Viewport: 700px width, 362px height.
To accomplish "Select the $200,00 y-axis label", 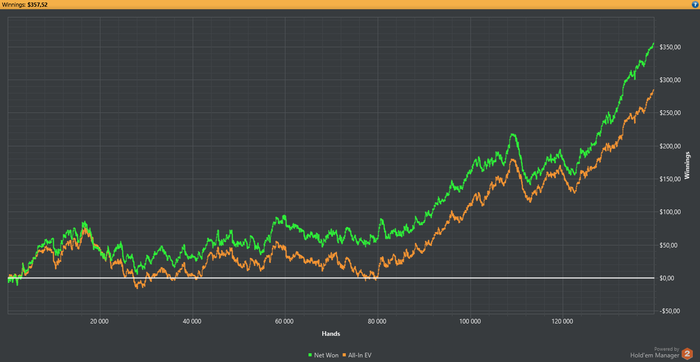I will coord(669,146).
